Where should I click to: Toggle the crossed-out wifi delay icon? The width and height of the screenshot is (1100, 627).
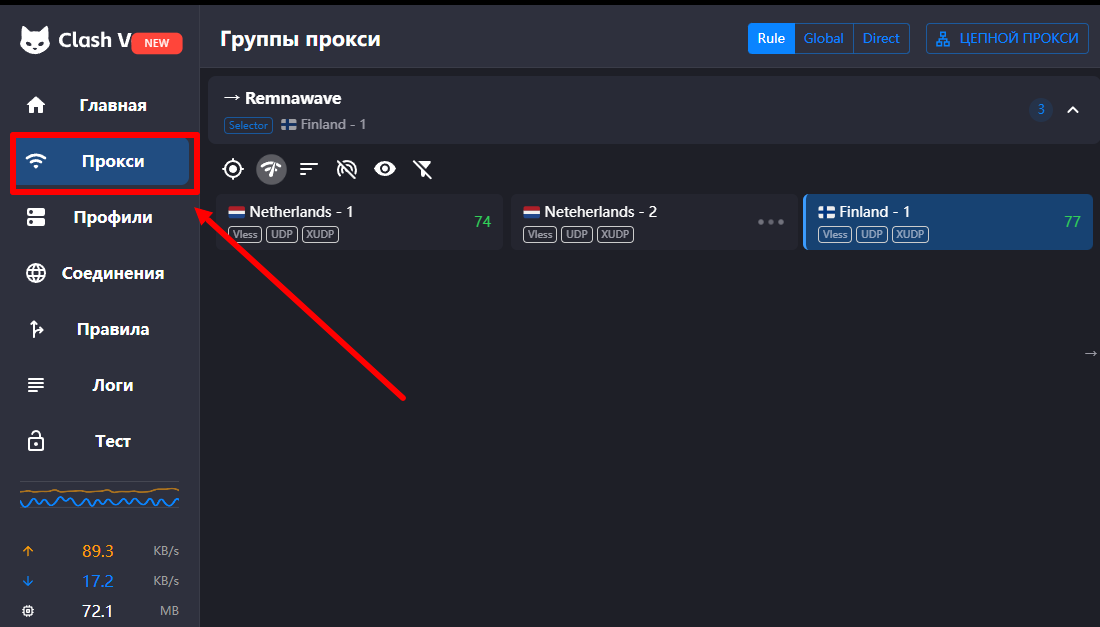click(347, 169)
